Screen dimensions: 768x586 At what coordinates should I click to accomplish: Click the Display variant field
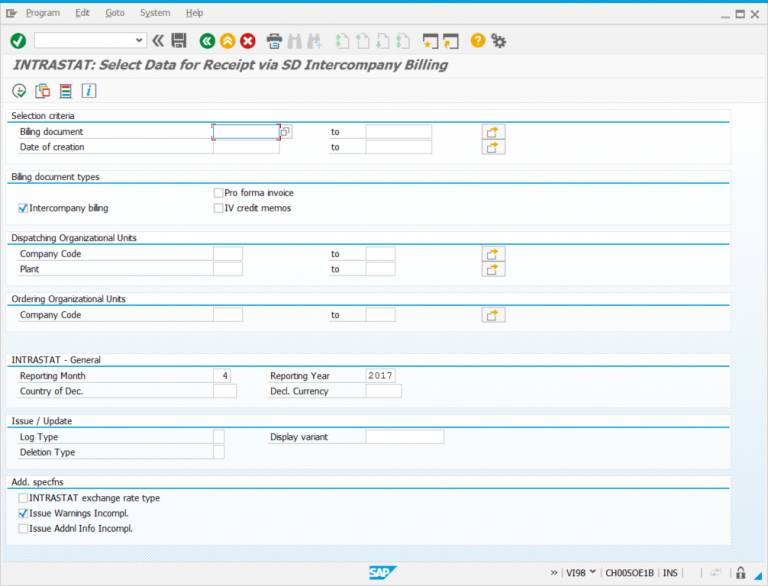coord(405,437)
